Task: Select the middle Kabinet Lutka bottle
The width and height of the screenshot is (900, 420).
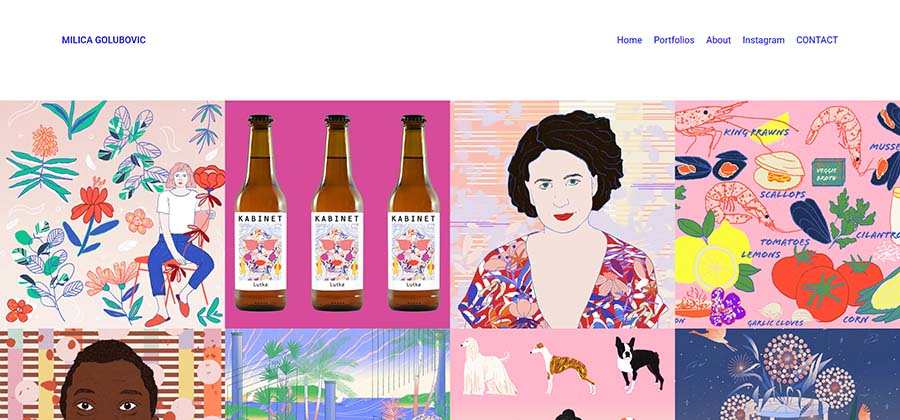Action: point(338,212)
